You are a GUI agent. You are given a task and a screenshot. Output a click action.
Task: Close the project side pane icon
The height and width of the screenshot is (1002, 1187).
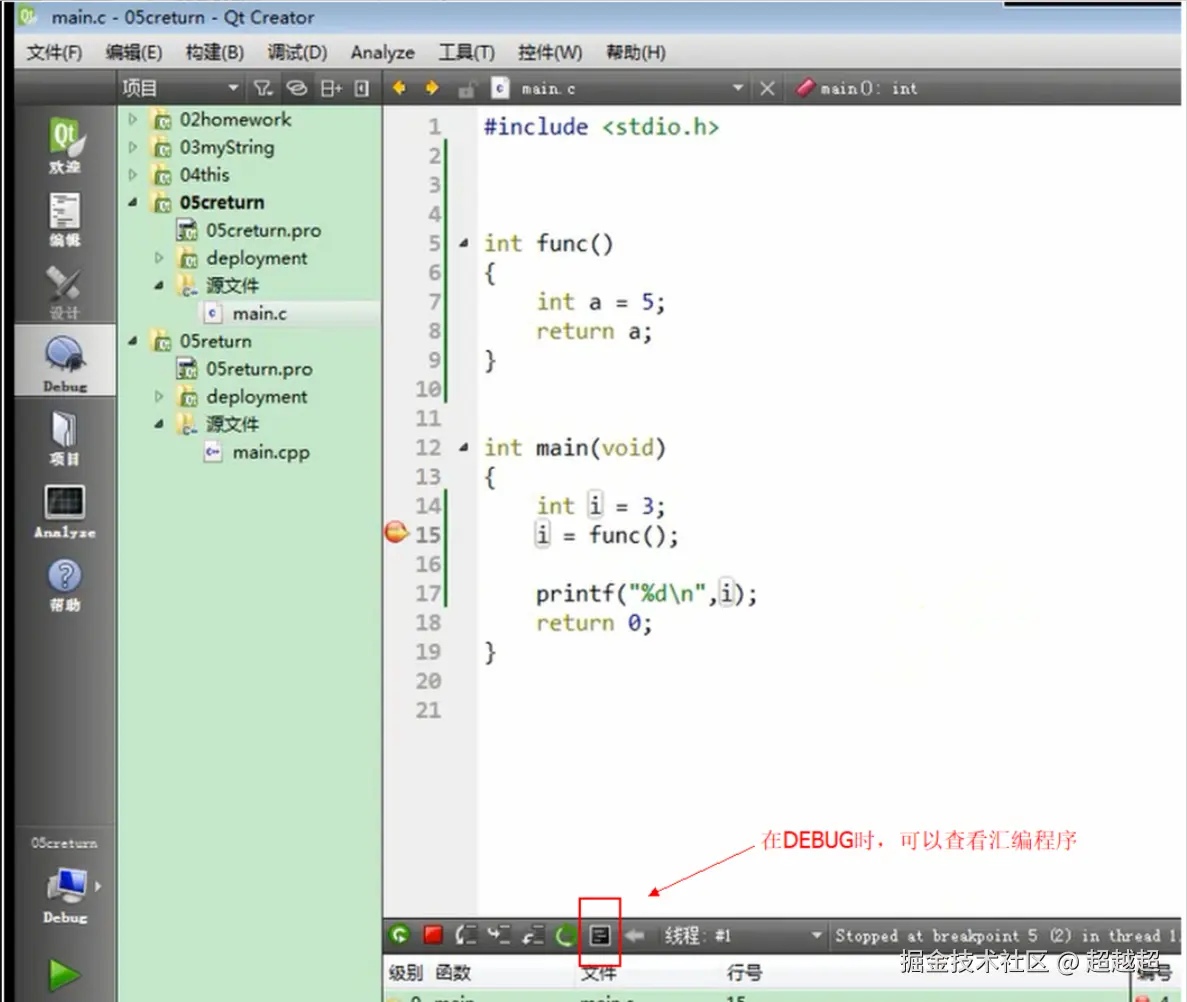[x=362, y=89]
